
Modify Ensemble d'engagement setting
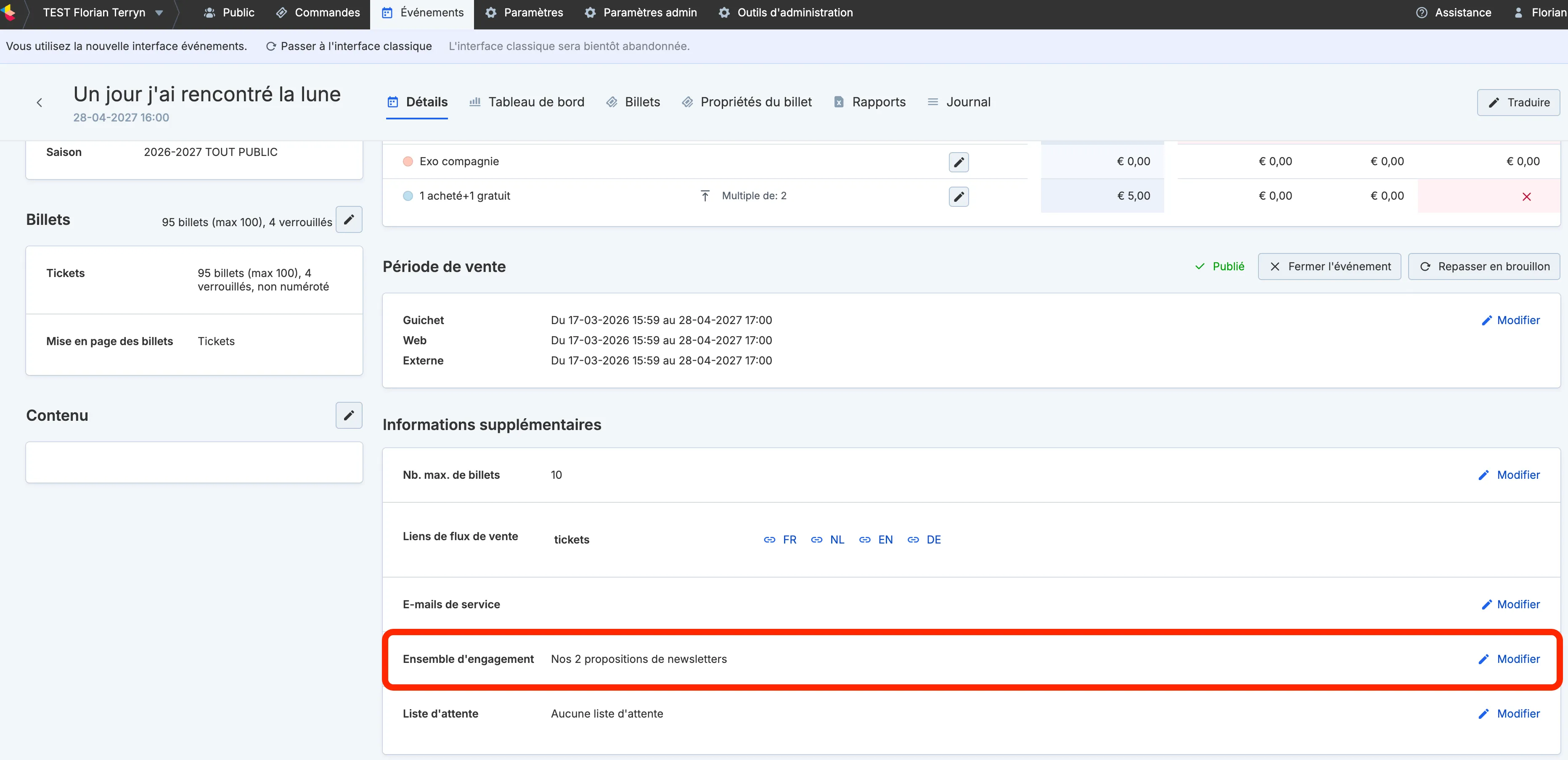tap(1509, 659)
